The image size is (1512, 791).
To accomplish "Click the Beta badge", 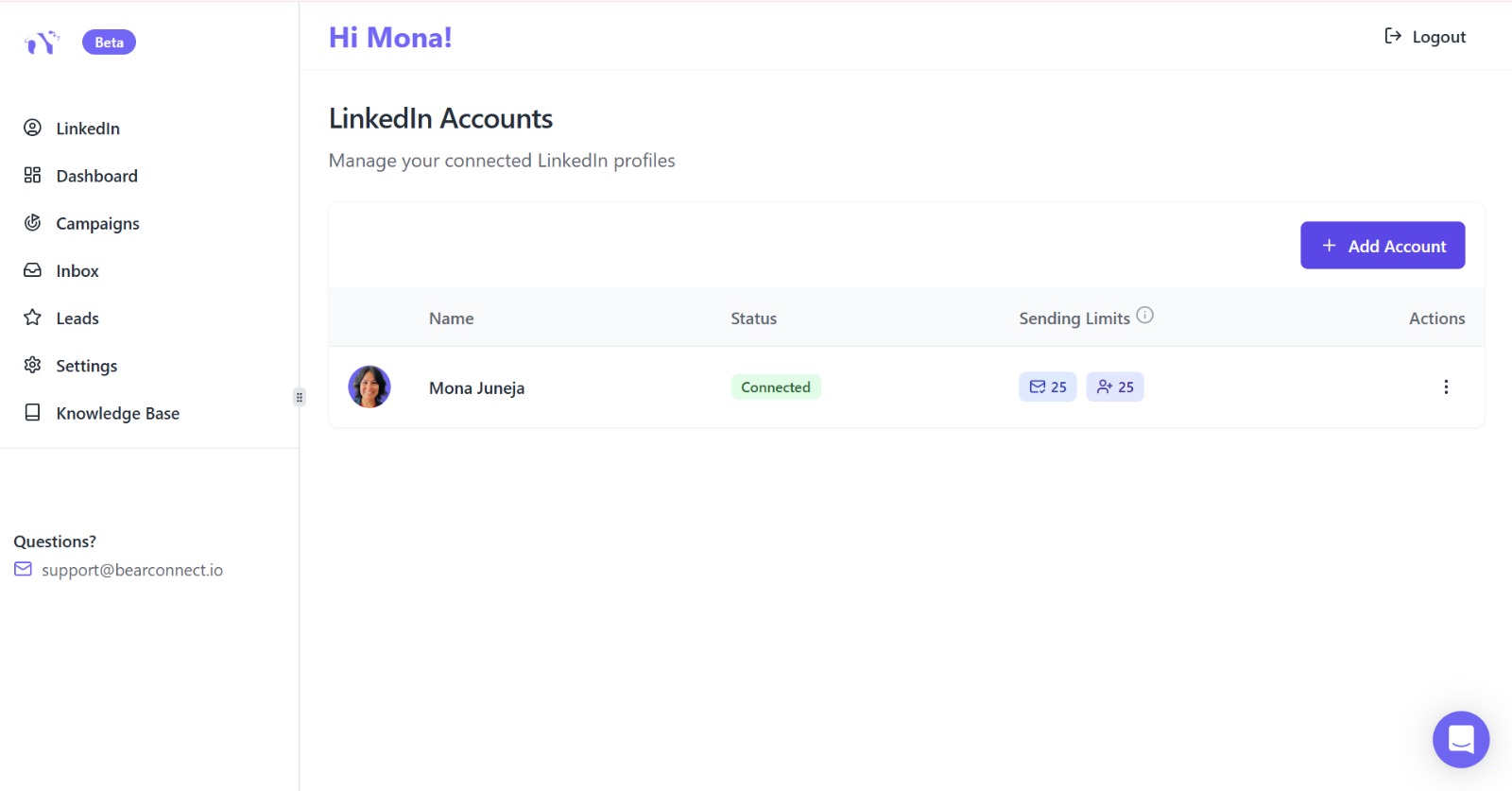I will tap(109, 43).
